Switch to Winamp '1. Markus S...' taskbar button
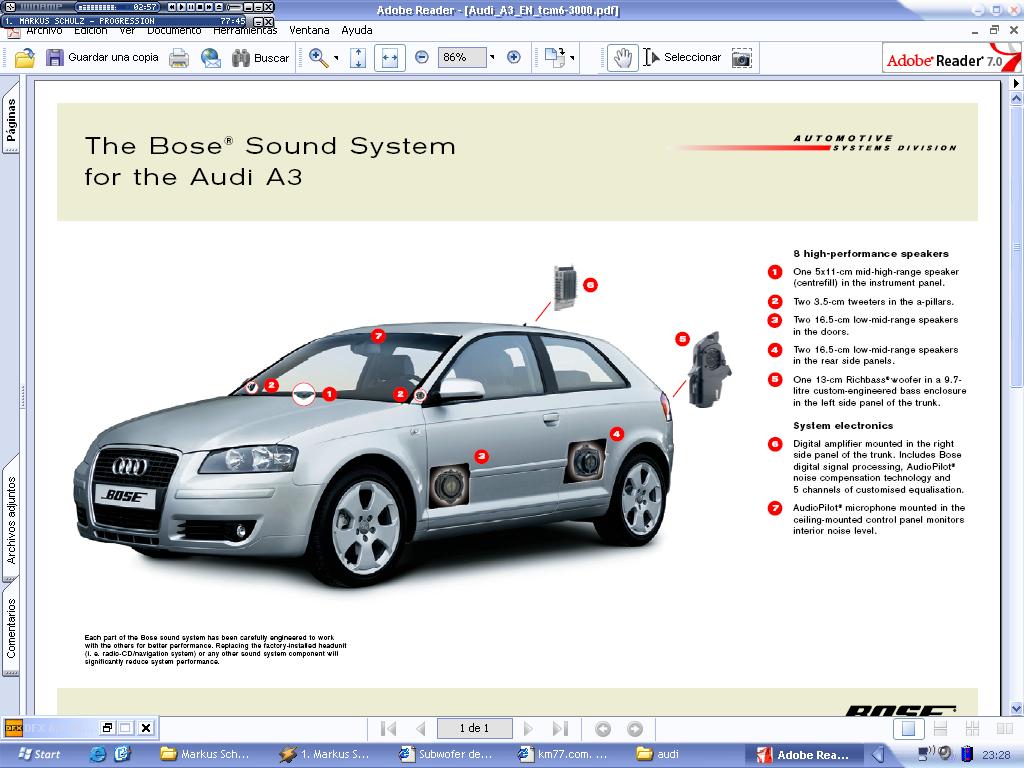 tap(325, 754)
